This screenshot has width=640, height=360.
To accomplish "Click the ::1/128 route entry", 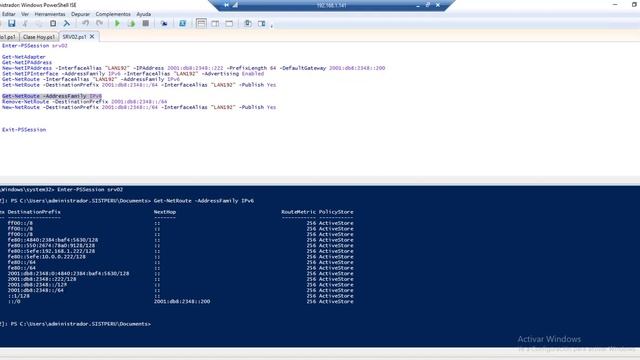I will (x=19, y=296).
